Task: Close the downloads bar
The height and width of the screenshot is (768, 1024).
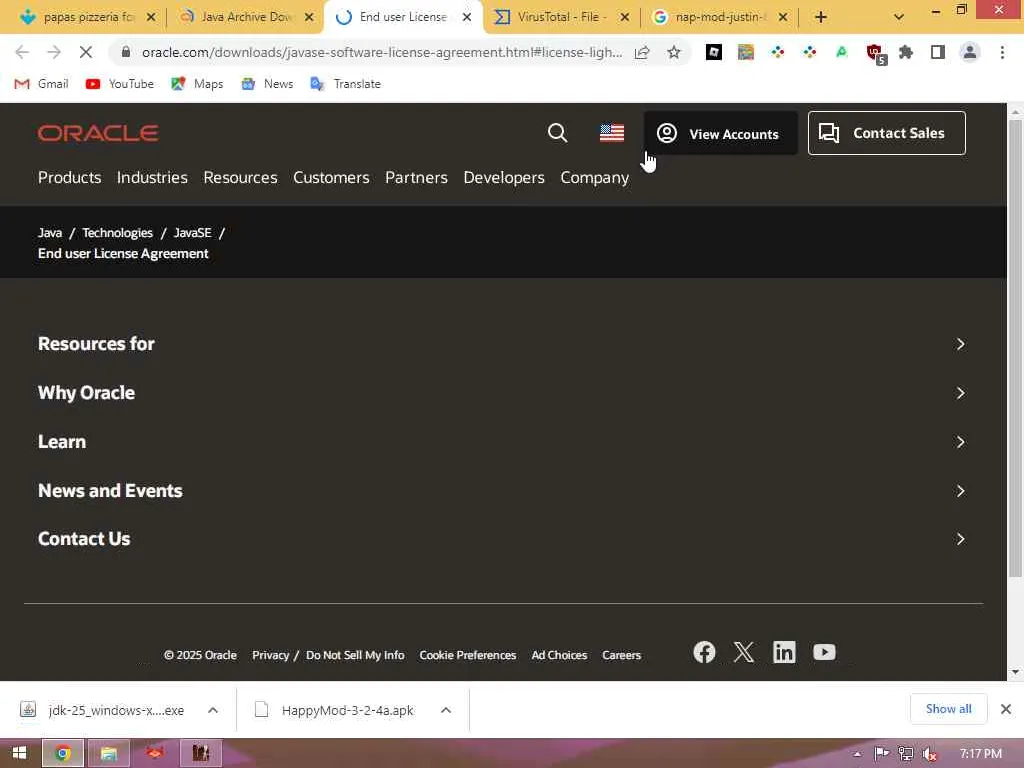Action: (1006, 709)
